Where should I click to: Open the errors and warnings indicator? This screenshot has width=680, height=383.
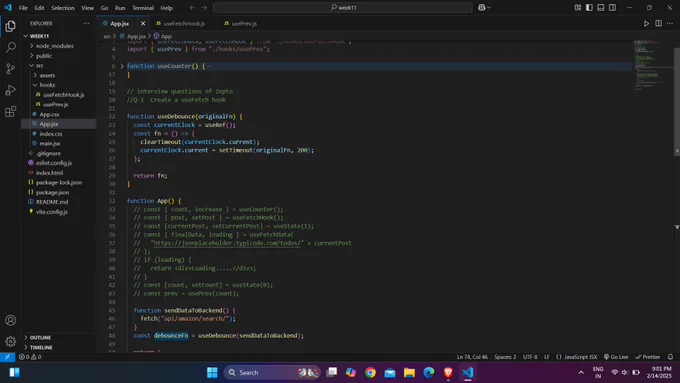click(30, 357)
